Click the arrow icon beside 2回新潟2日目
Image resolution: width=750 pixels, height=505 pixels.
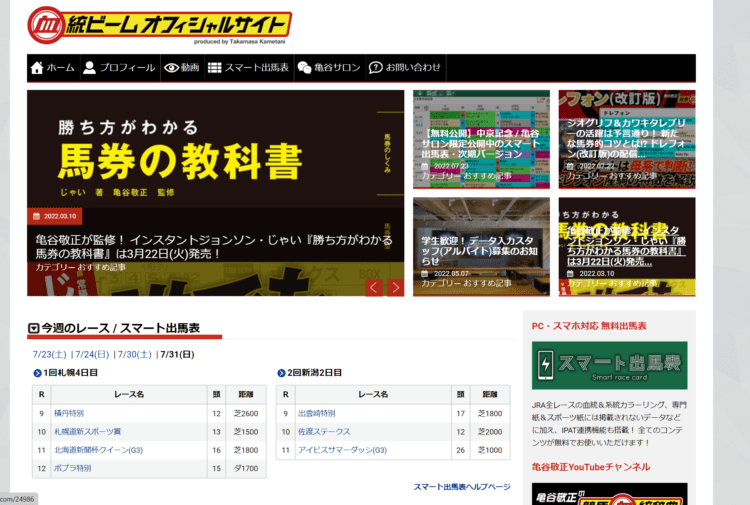click(x=281, y=373)
